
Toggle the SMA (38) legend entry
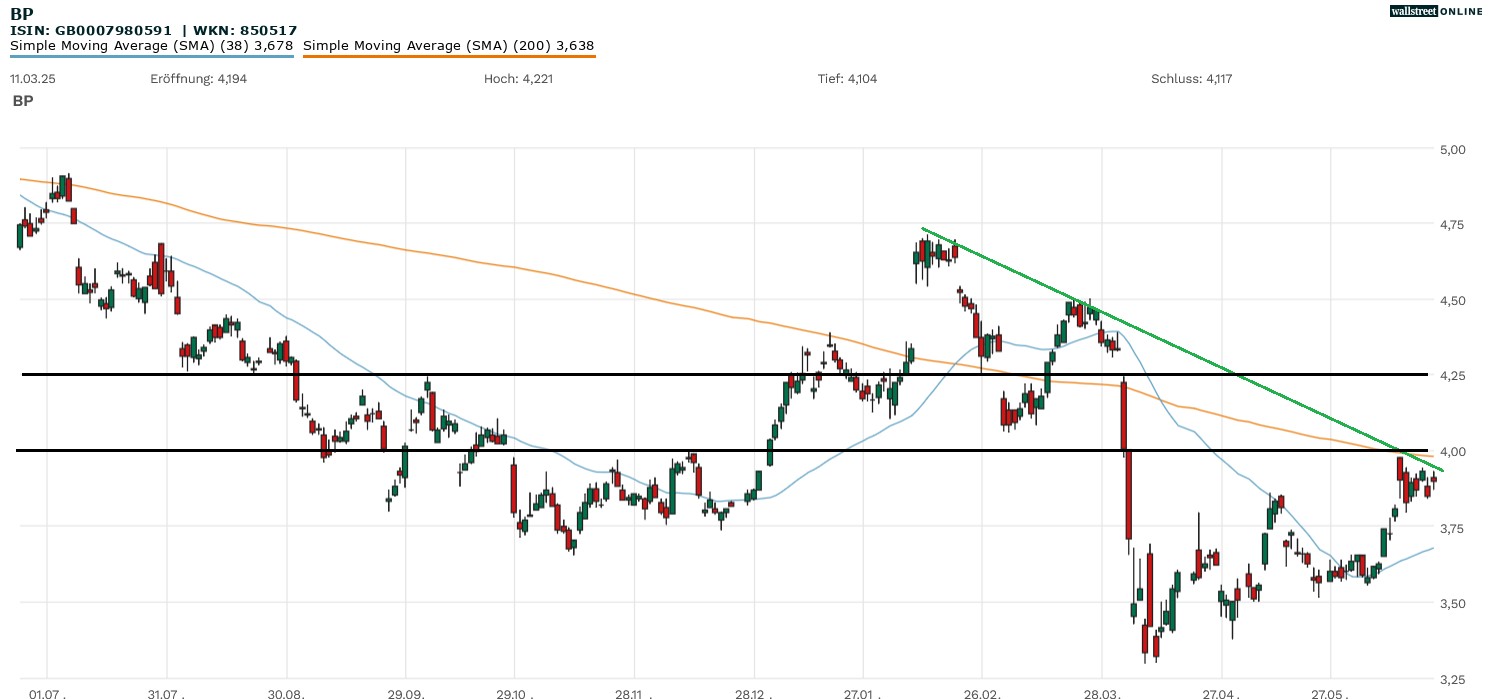click(152, 46)
